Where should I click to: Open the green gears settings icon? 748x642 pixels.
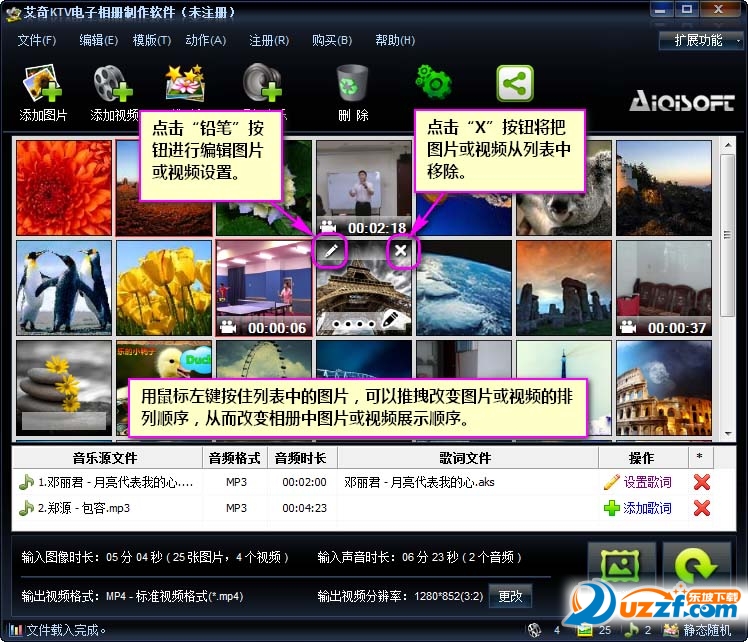pyautogui.click(x=433, y=82)
